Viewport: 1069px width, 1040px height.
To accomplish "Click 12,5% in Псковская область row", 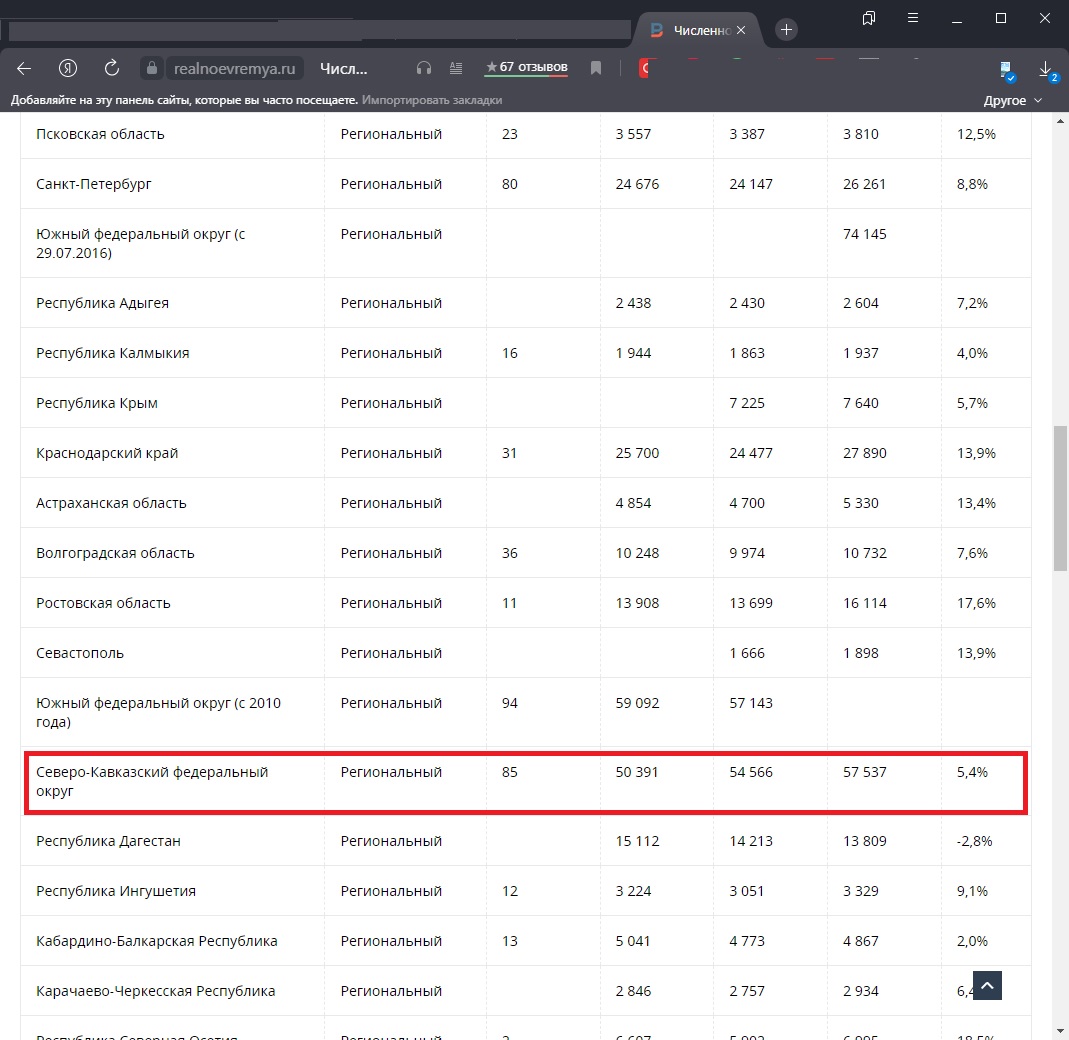I will (976, 134).
